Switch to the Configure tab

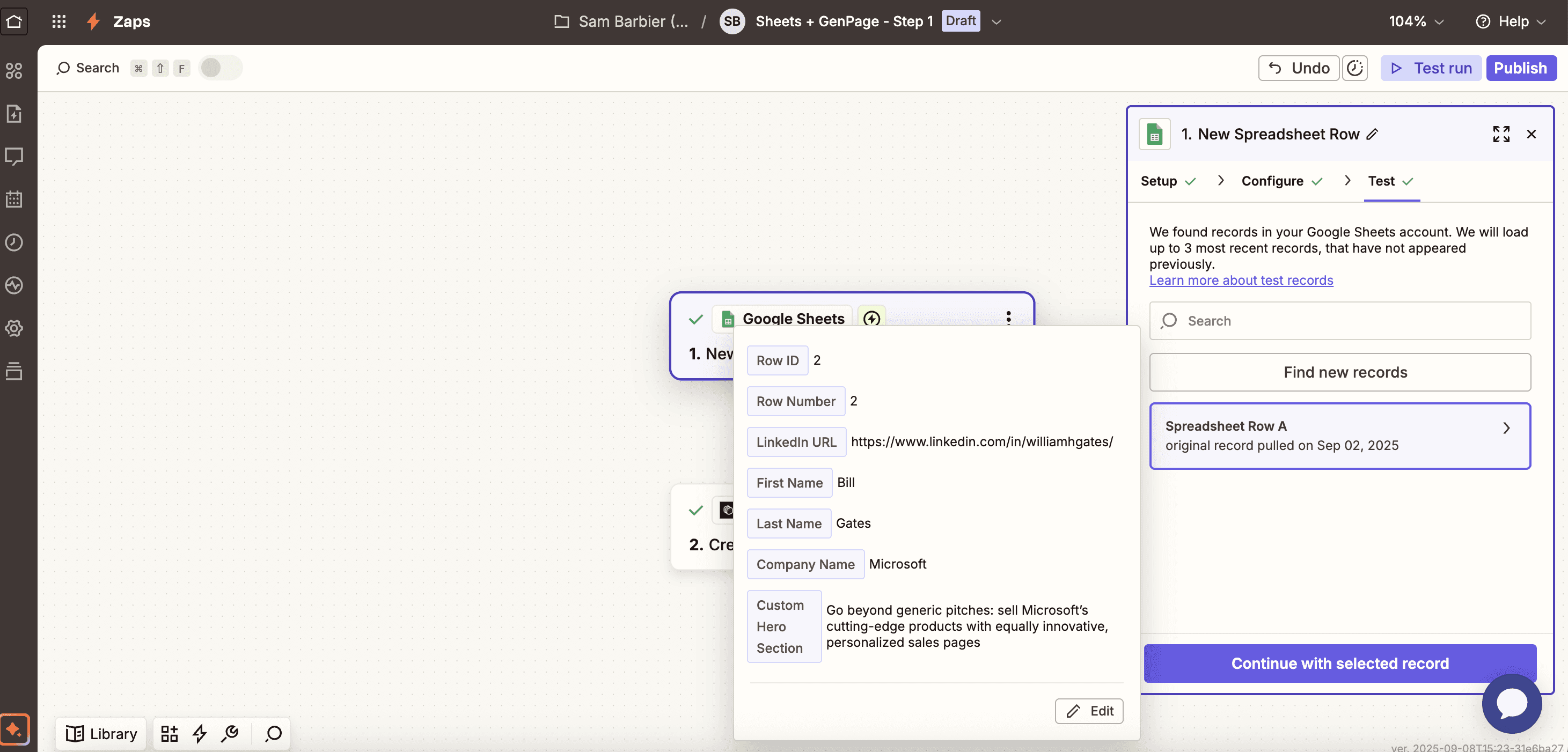tap(1272, 181)
